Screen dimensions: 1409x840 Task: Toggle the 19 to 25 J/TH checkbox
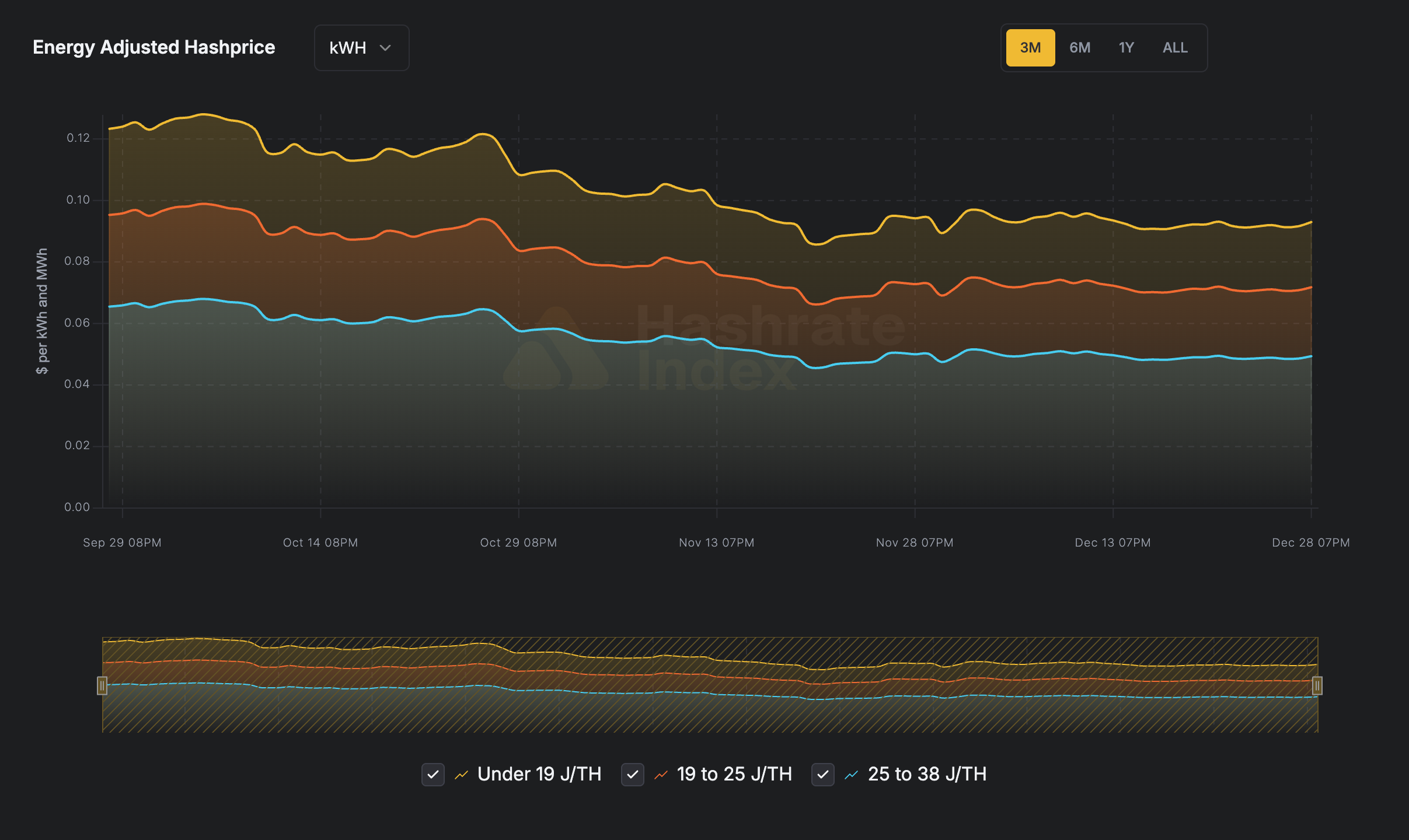coord(633,775)
